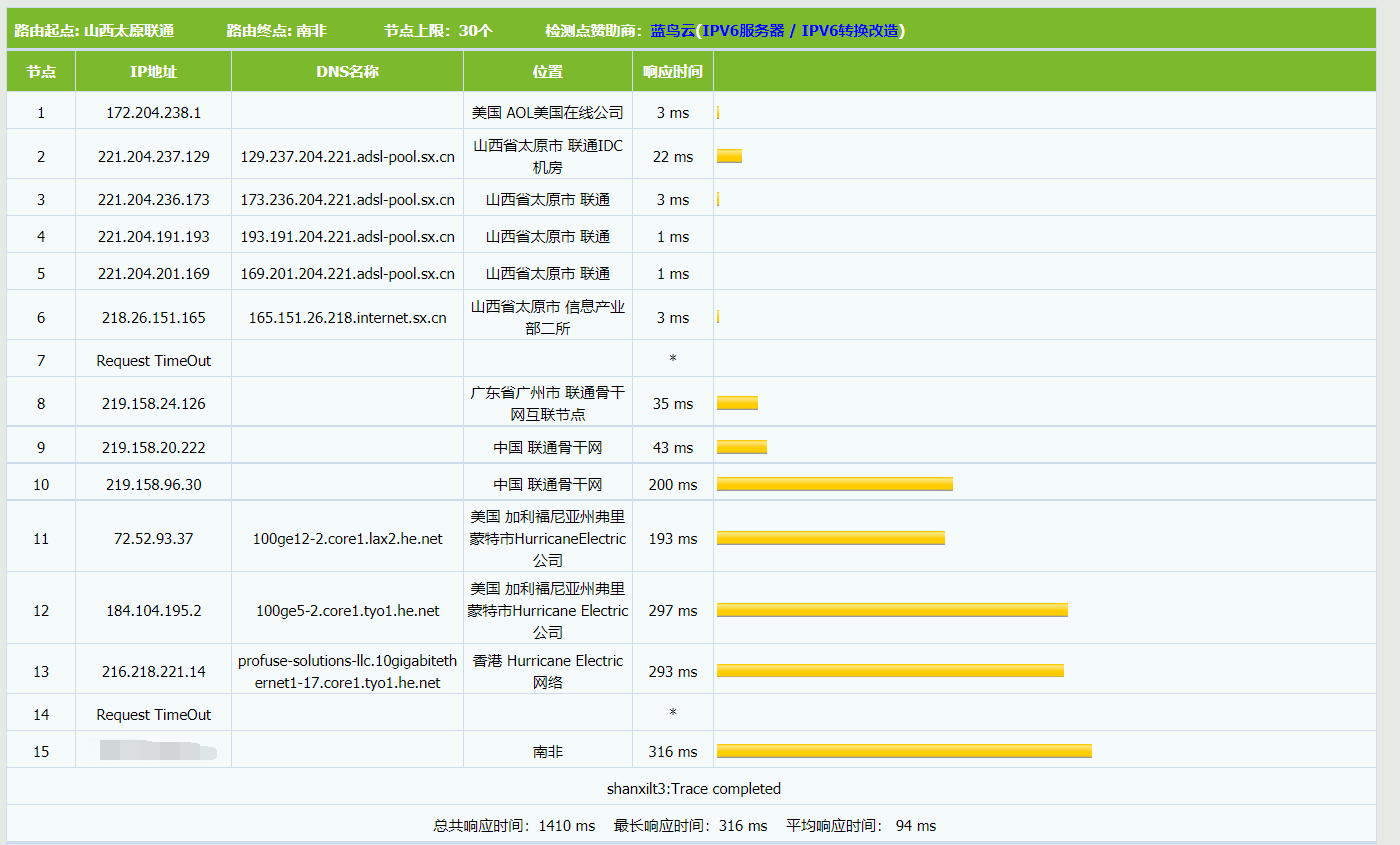Click Request TimeOut in node 7 row
The width and height of the screenshot is (1400, 845).
coord(154,361)
